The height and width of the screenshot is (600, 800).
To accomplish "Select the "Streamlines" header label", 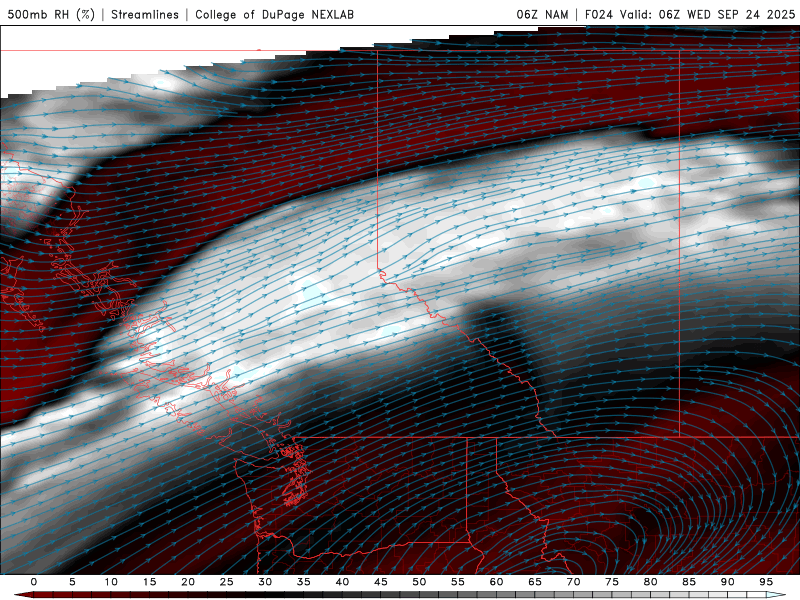I will (x=145, y=14).
